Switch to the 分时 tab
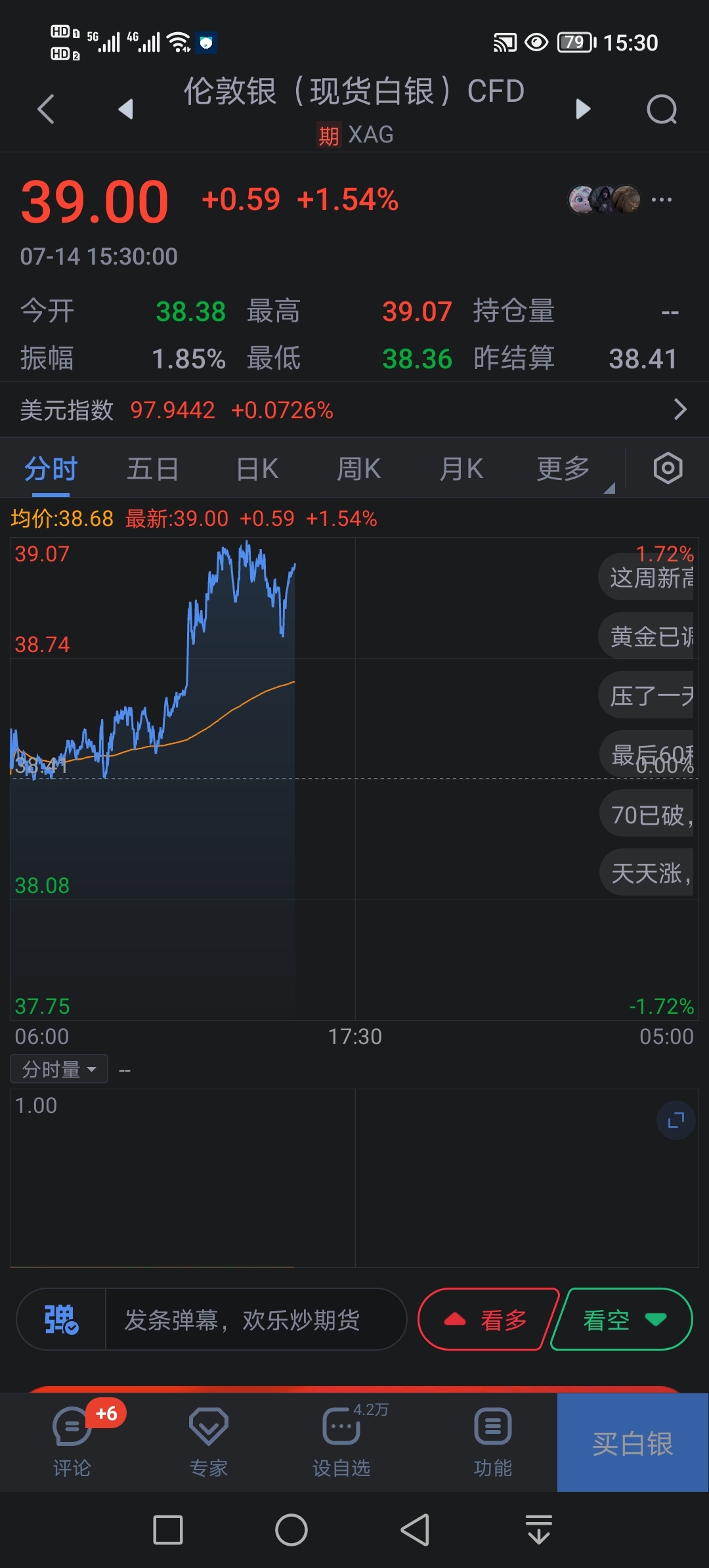 tap(51, 469)
